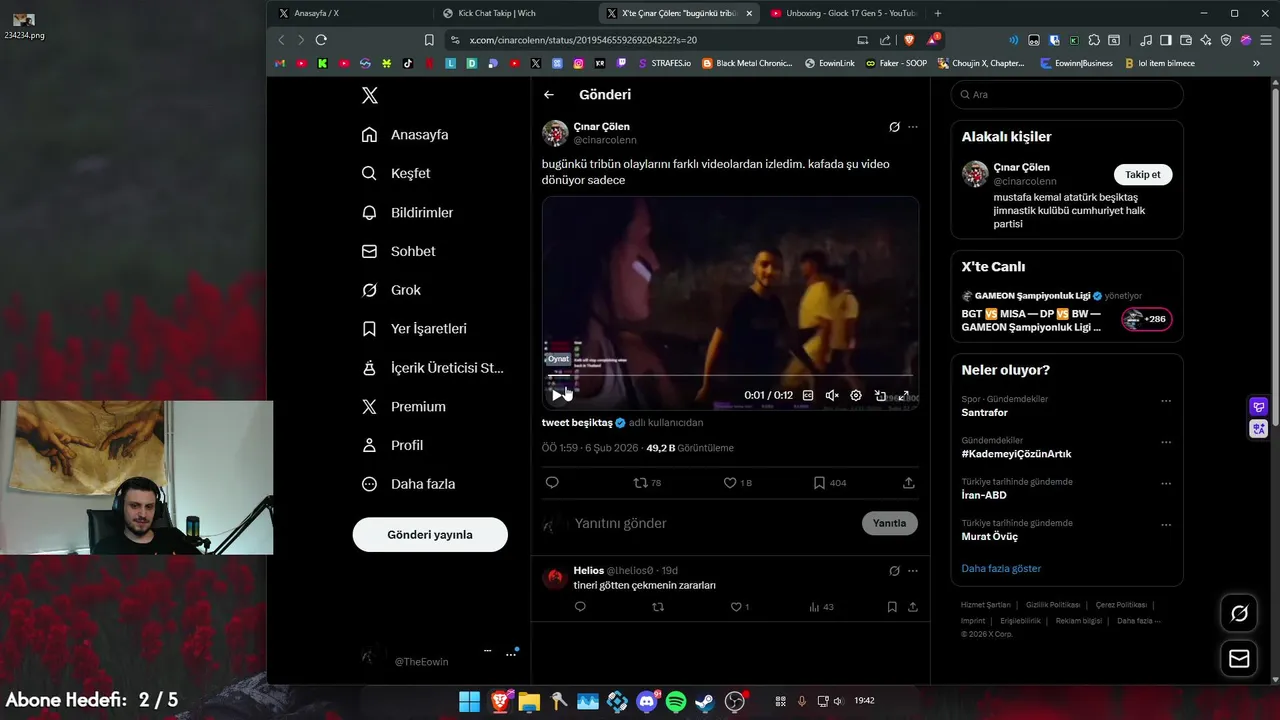This screenshot has height=720, width=1280.
Task: Click Gönderi yayınla button
Action: click(430, 534)
